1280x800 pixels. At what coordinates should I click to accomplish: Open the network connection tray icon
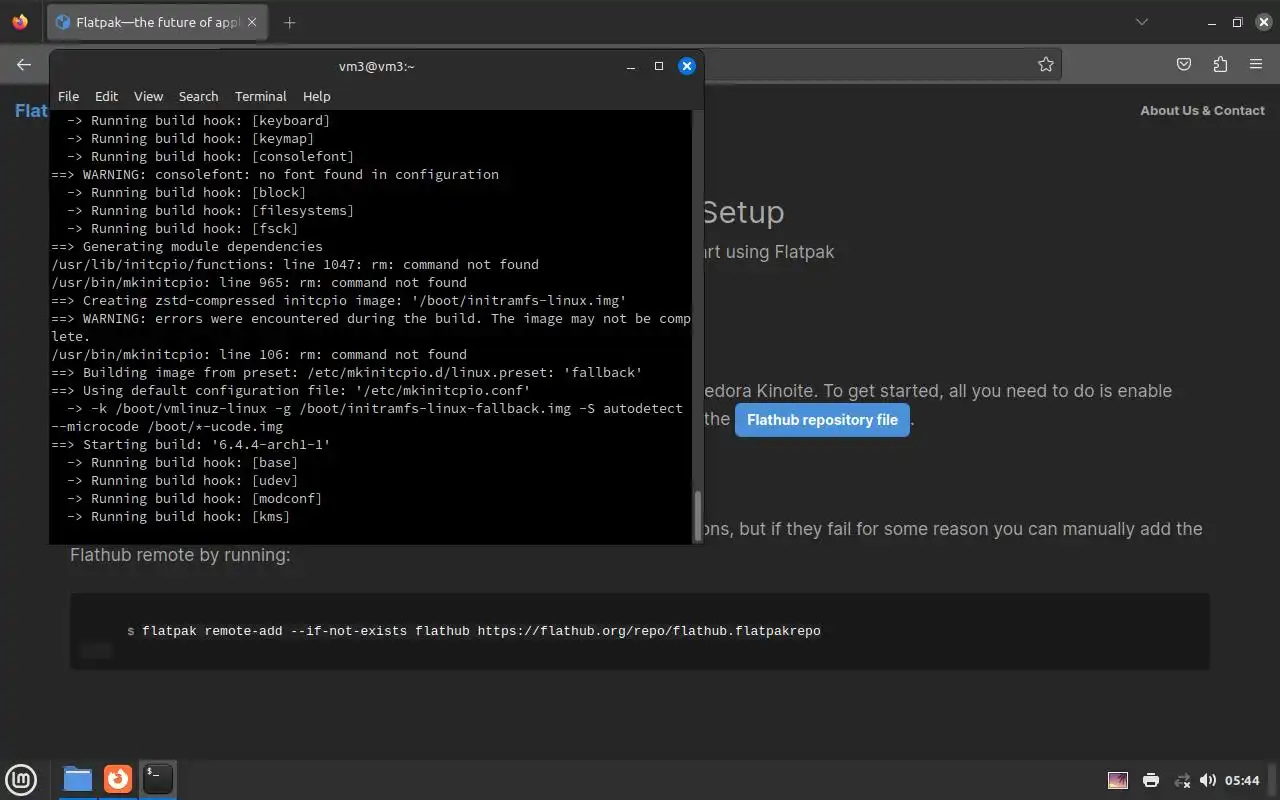click(1182, 780)
